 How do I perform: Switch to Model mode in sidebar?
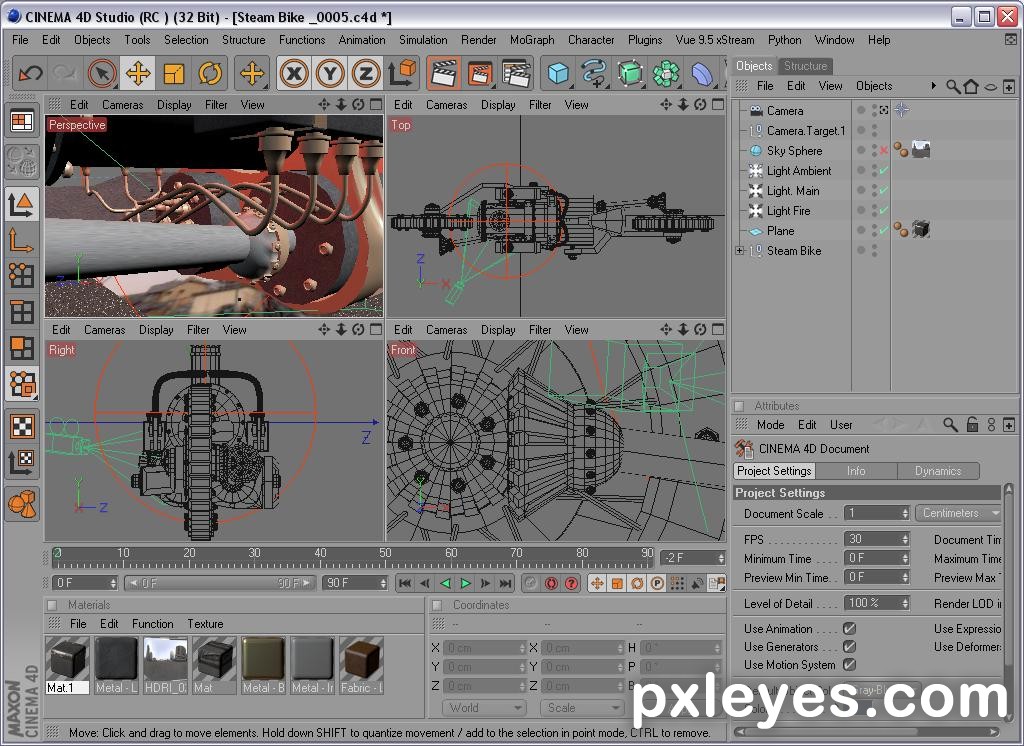click(22, 204)
